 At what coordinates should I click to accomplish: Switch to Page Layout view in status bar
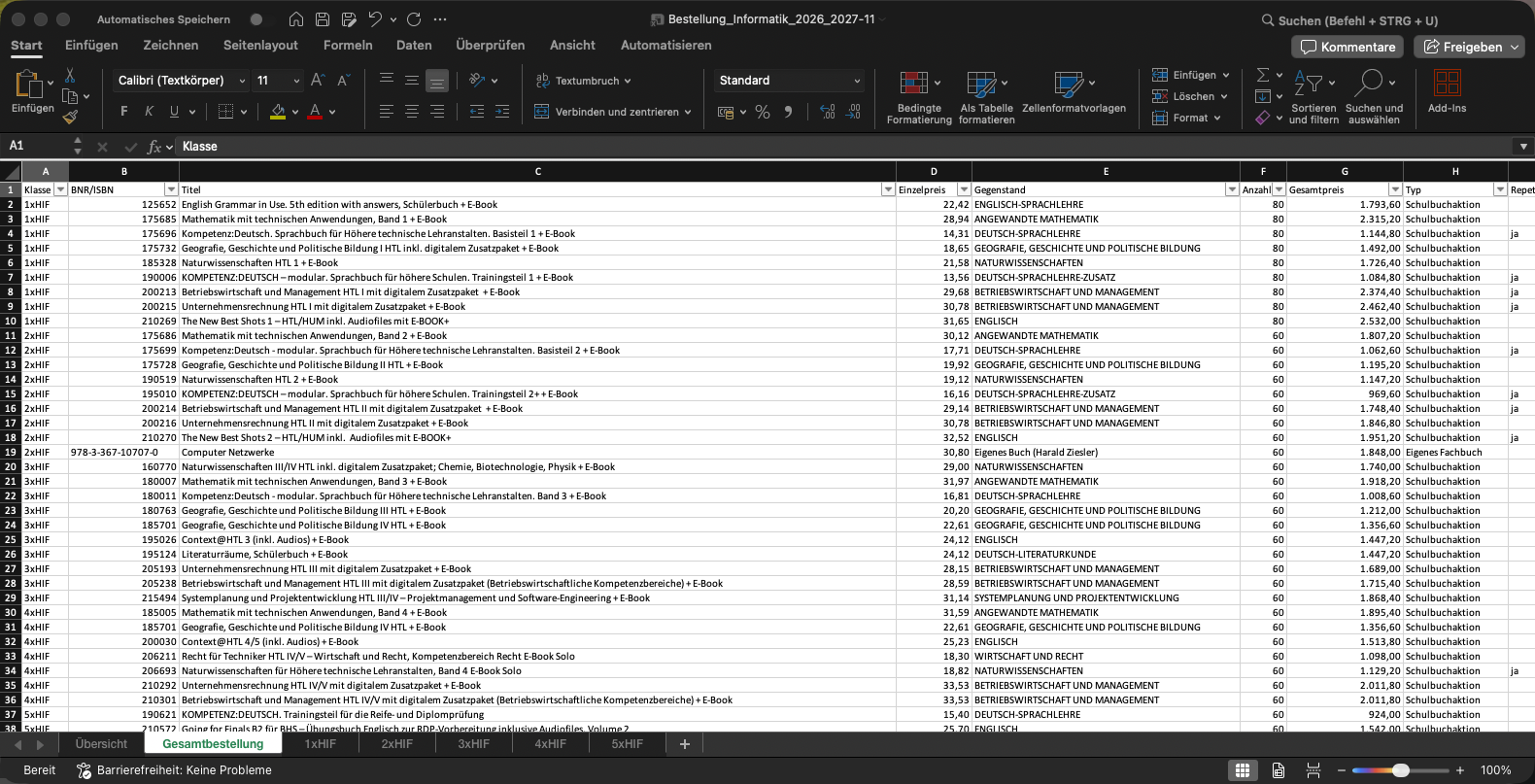[1279, 770]
